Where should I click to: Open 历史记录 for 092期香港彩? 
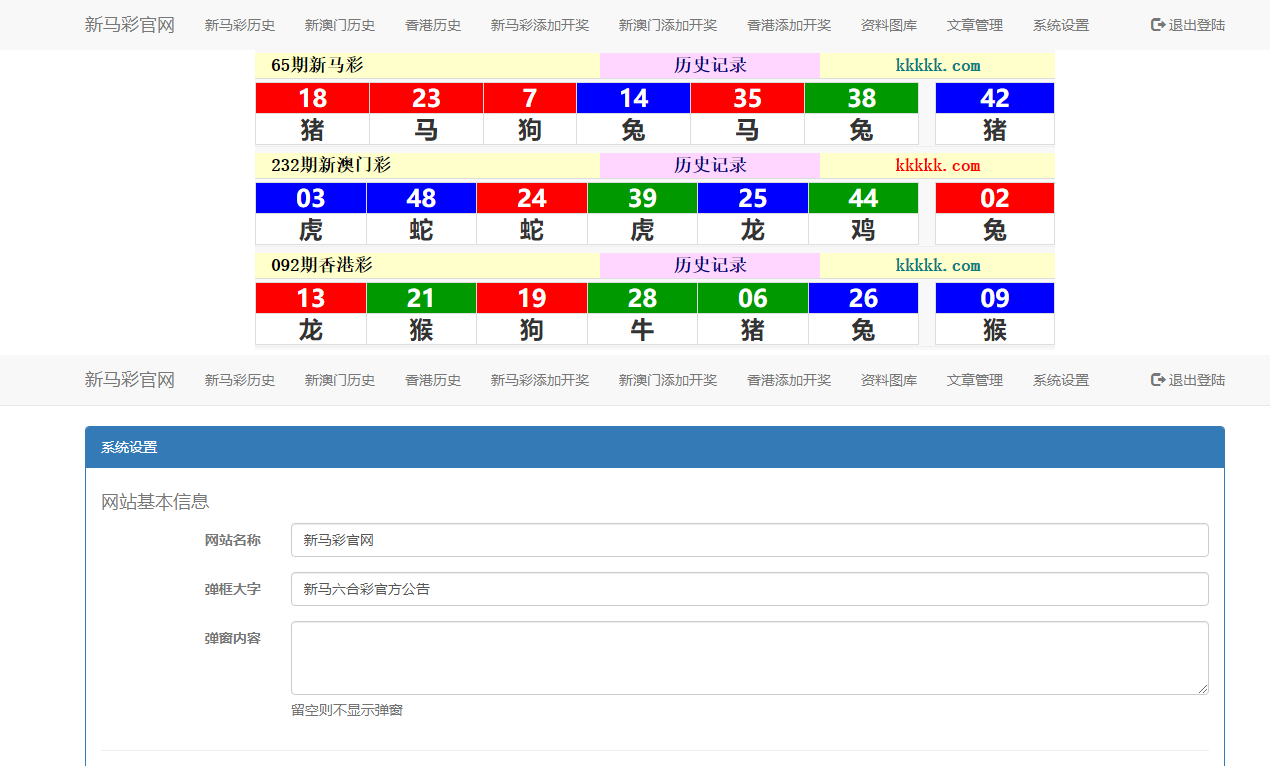coord(710,266)
